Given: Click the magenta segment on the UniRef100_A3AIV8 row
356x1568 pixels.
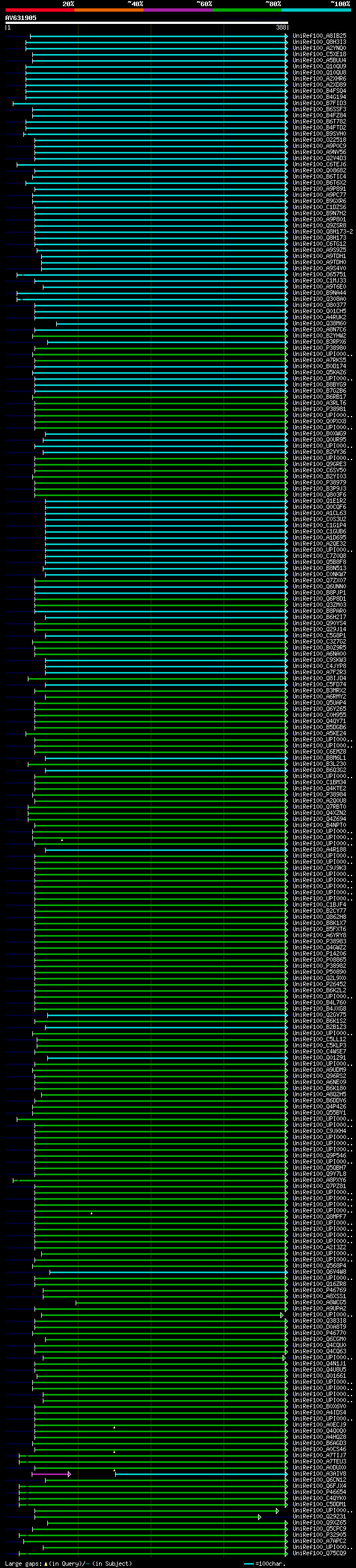Looking at the screenshot, I should [51, 1474].
